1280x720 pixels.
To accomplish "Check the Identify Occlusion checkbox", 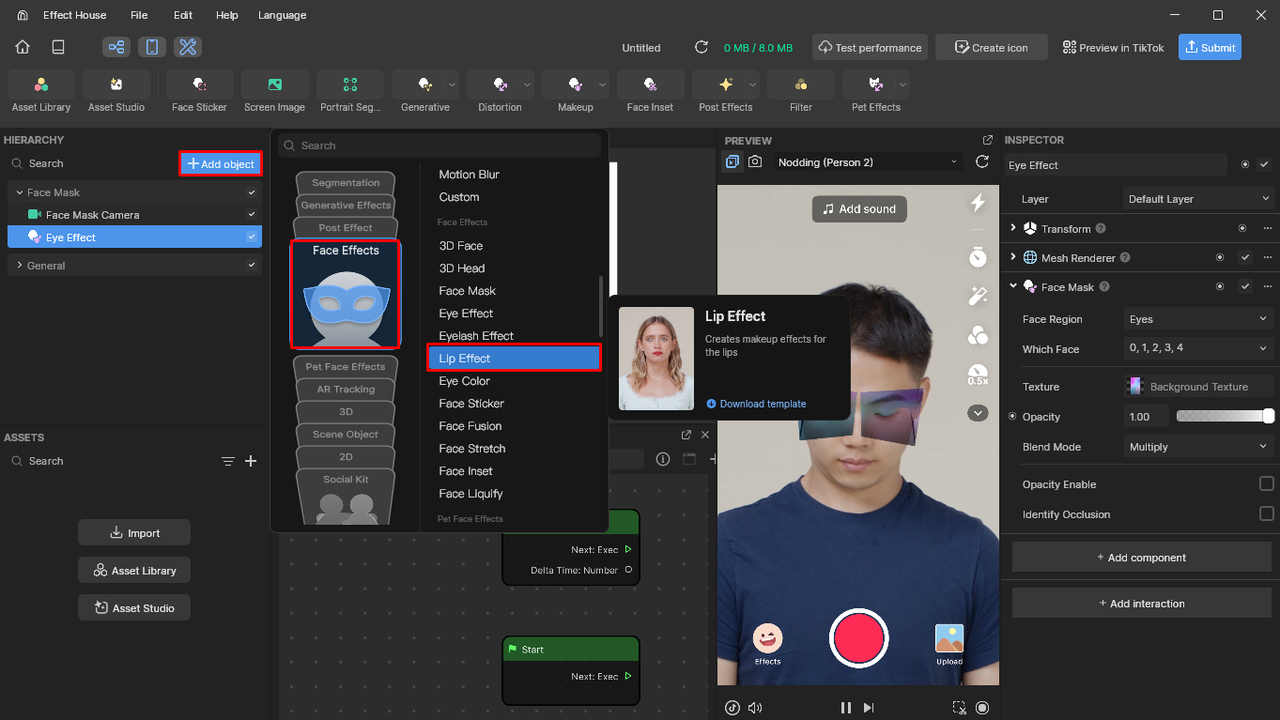I will pyautogui.click(x=1266, y=514).
